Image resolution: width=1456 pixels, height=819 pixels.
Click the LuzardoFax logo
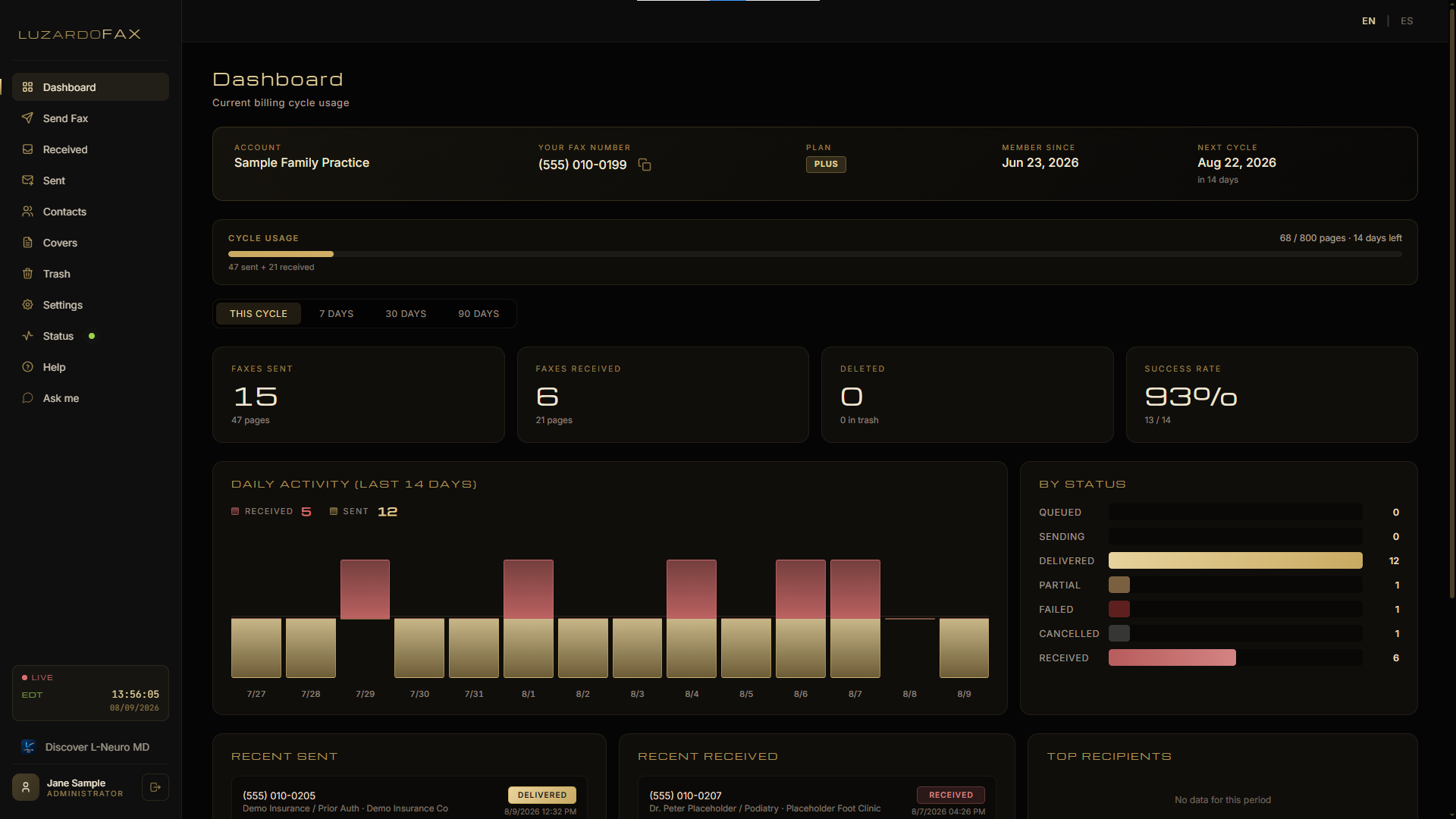point(80,34)
